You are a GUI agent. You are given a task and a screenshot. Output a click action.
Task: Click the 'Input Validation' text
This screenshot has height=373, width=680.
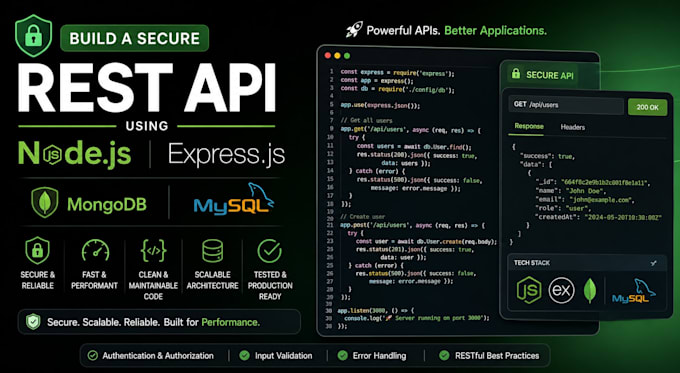click(x=283, y=356)
